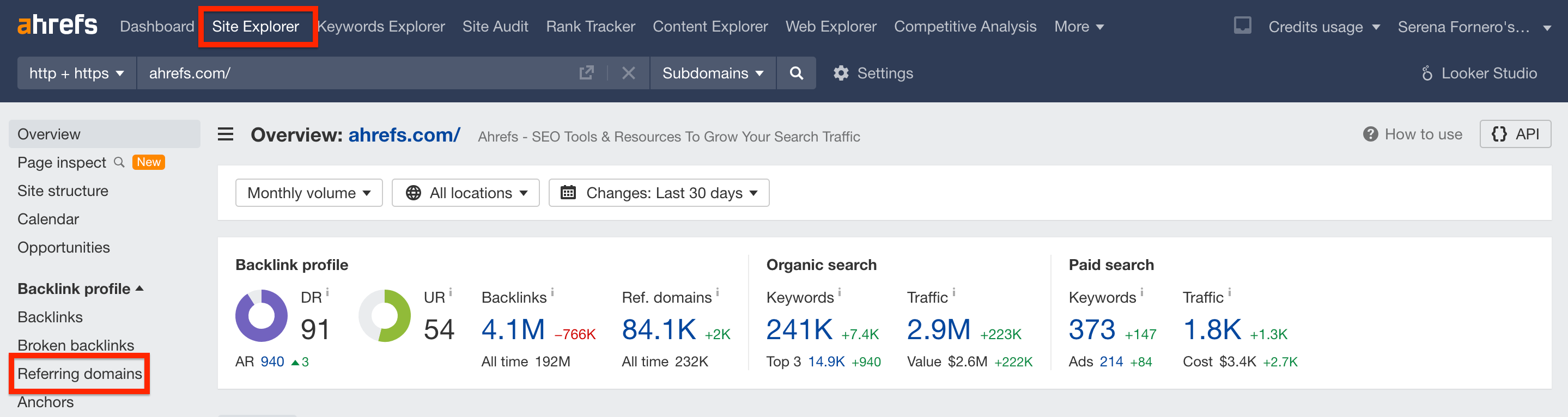Open the 373 paid keywords value

coord(1092,329)
